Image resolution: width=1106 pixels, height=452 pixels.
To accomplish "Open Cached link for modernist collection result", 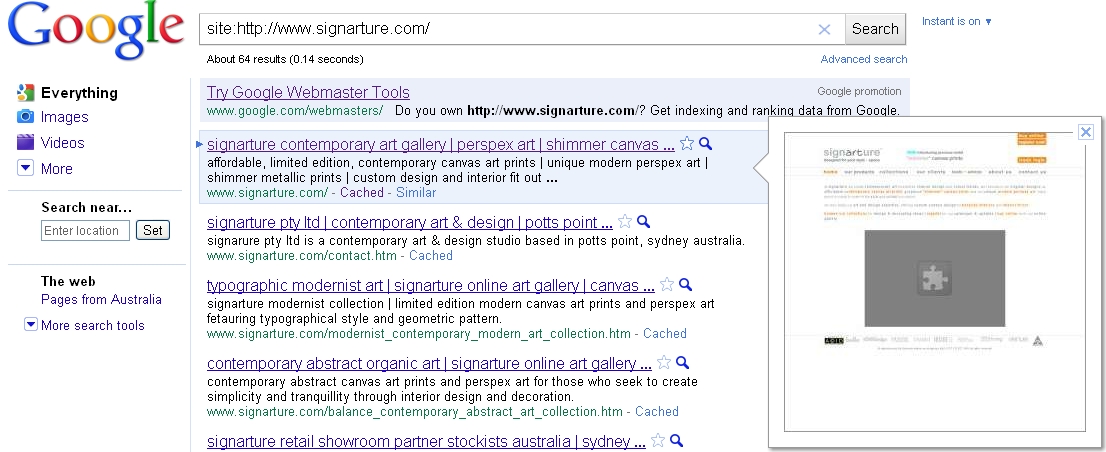I will (664, 334).
